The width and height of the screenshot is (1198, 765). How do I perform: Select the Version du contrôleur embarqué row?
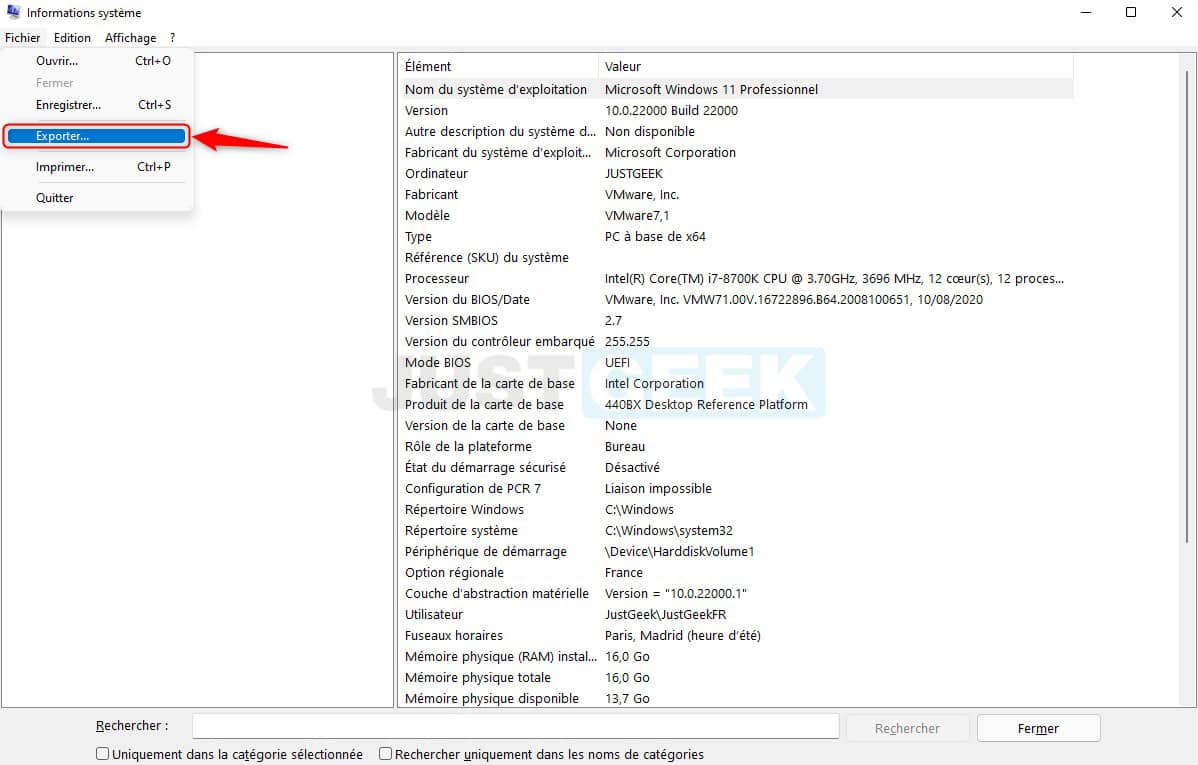[736, 342]
